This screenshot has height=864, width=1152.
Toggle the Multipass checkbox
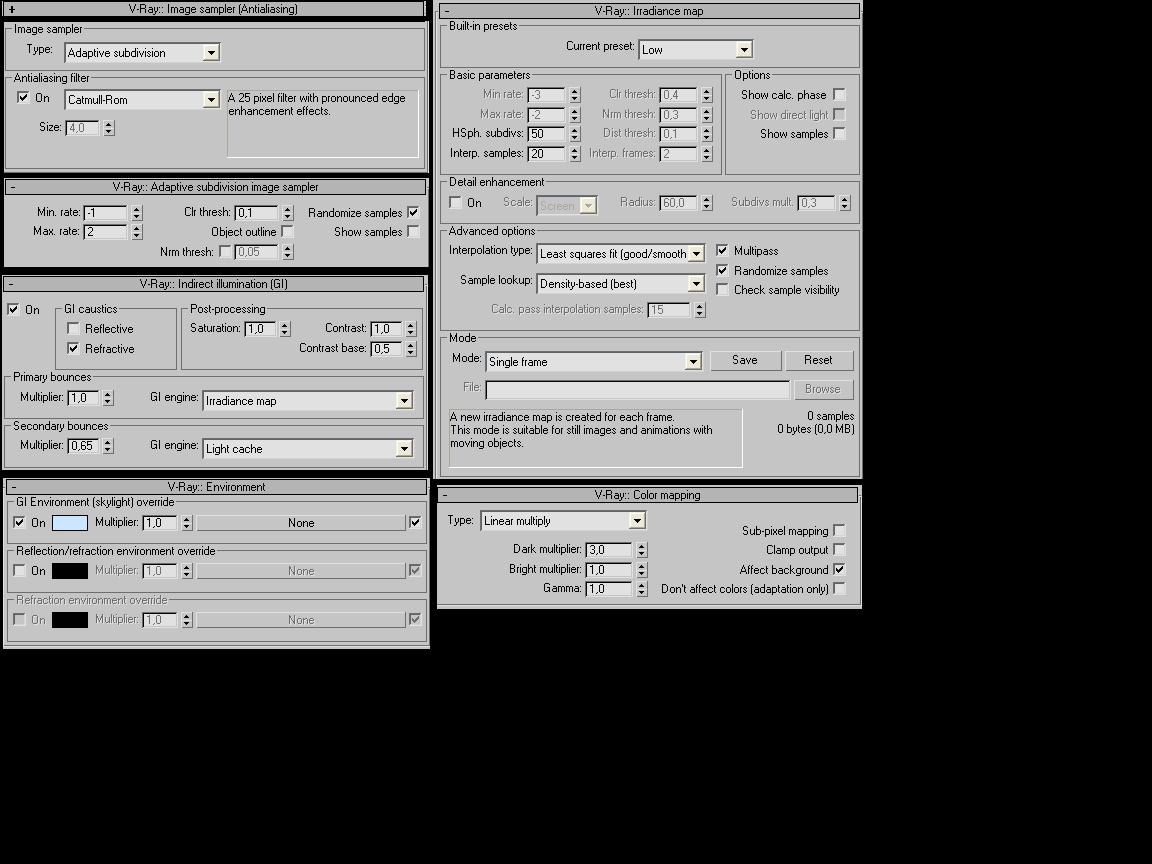click(722, 251)
